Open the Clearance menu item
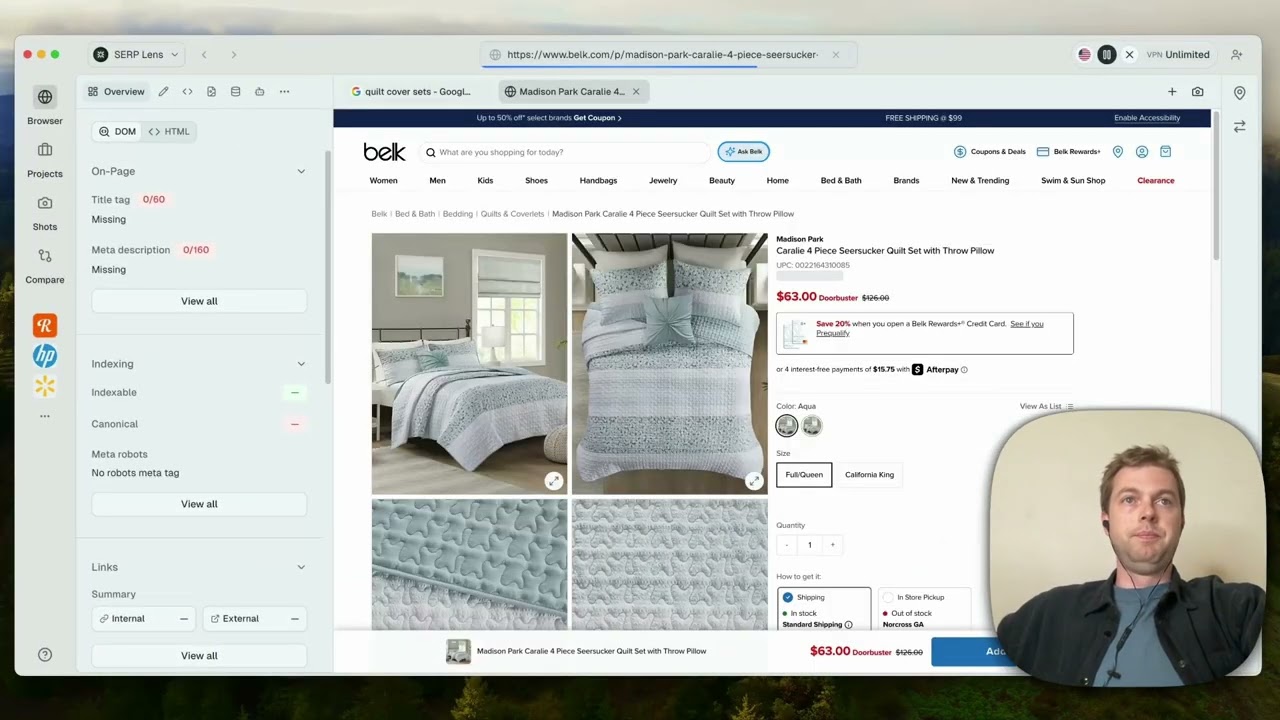1280x720 pixels. [x=1155, y=181]
